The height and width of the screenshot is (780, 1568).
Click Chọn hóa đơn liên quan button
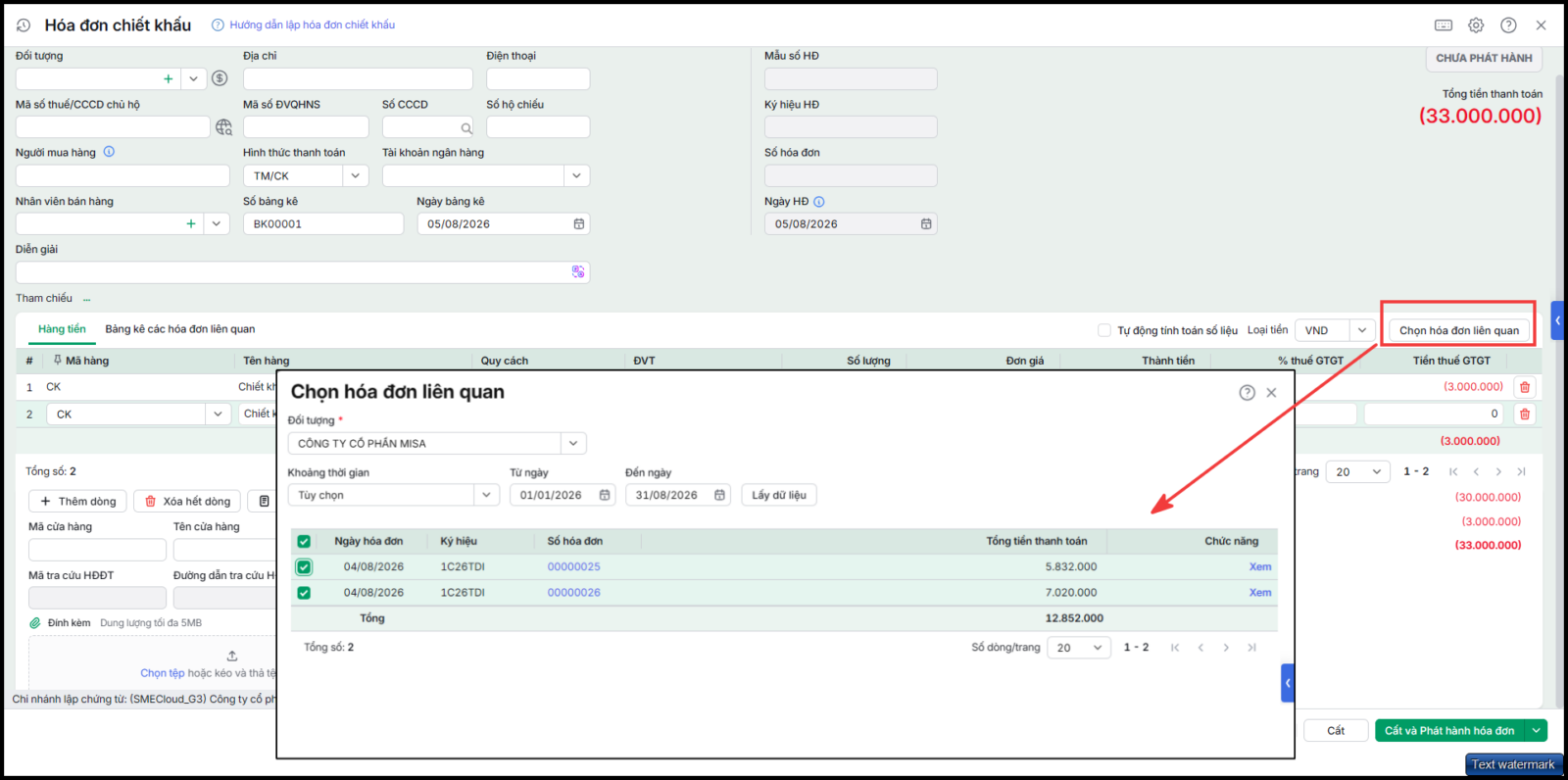[1458, 331]
